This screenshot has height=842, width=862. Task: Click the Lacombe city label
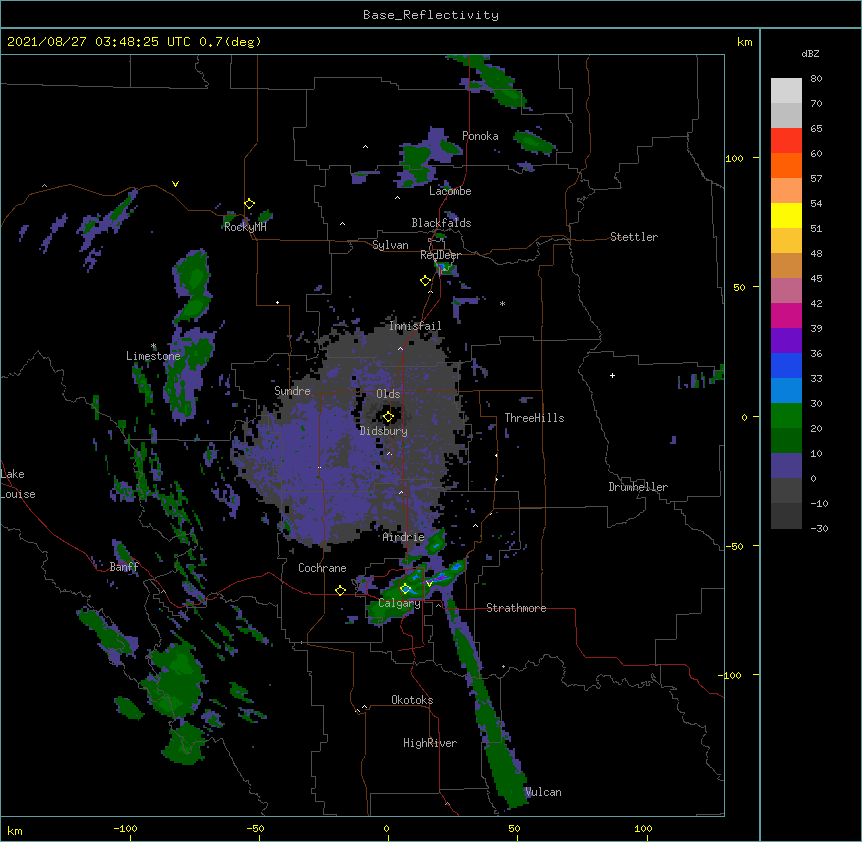pos(450,191)
